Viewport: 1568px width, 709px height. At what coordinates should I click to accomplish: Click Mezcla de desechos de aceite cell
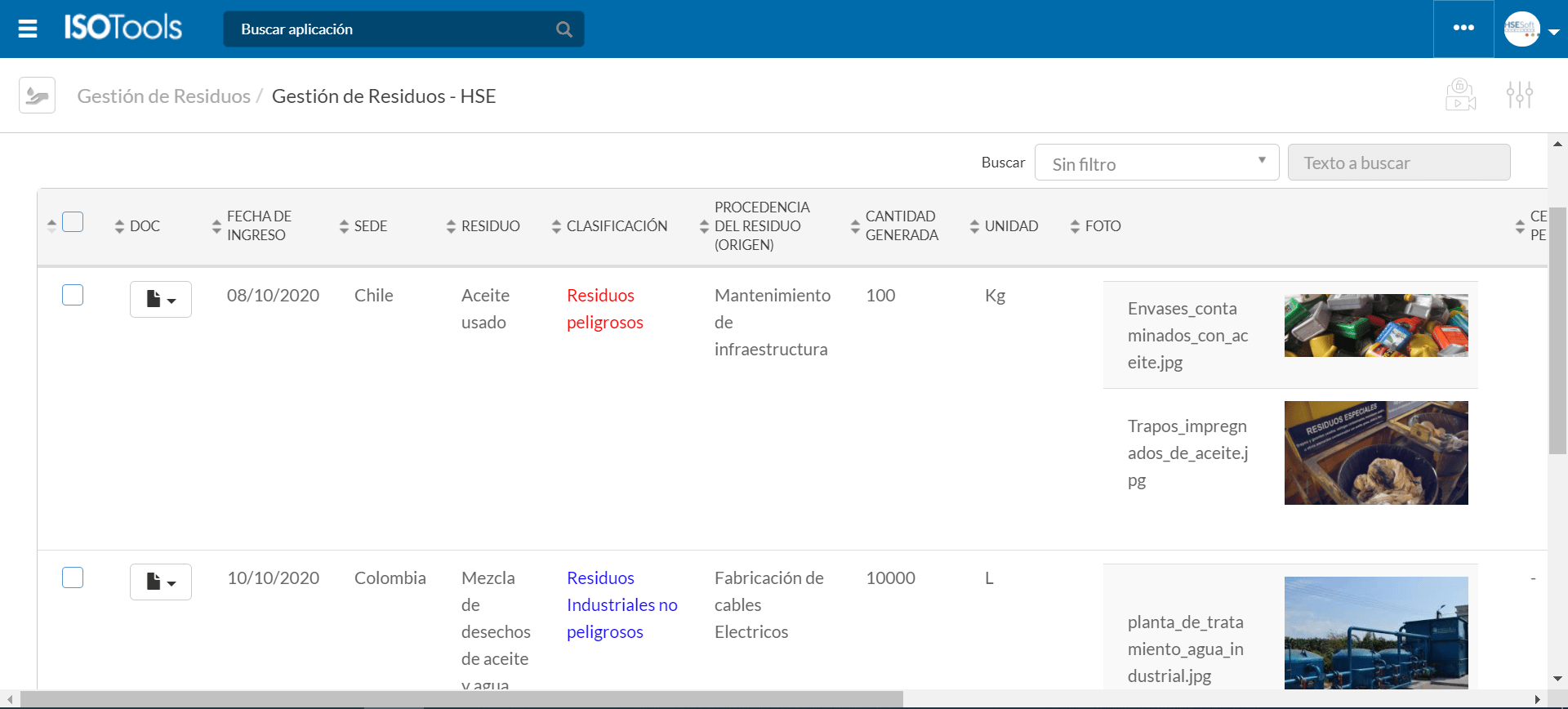point(496,629)
